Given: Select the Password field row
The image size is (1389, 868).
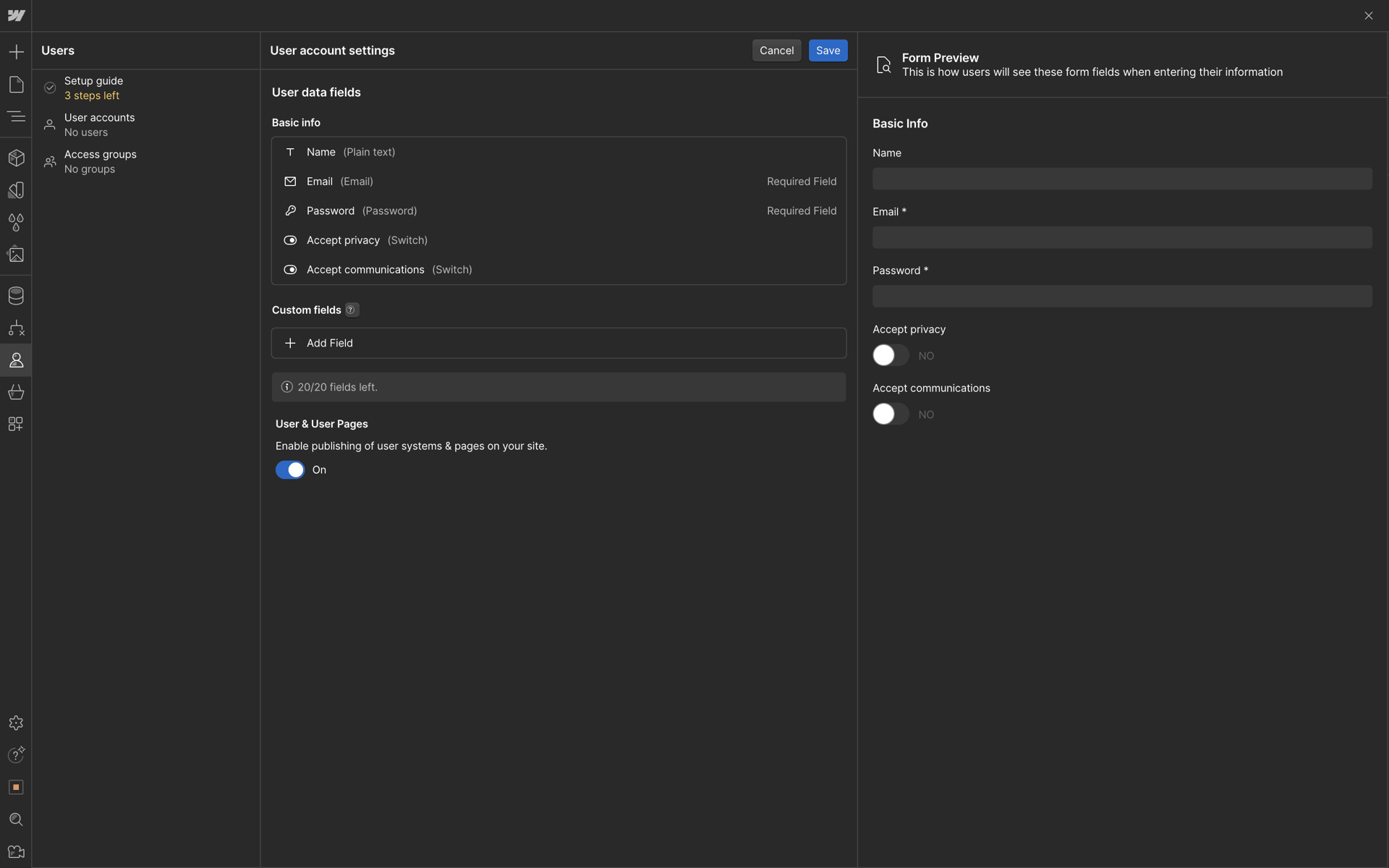Looking at the screenshot, I should 558,210.
